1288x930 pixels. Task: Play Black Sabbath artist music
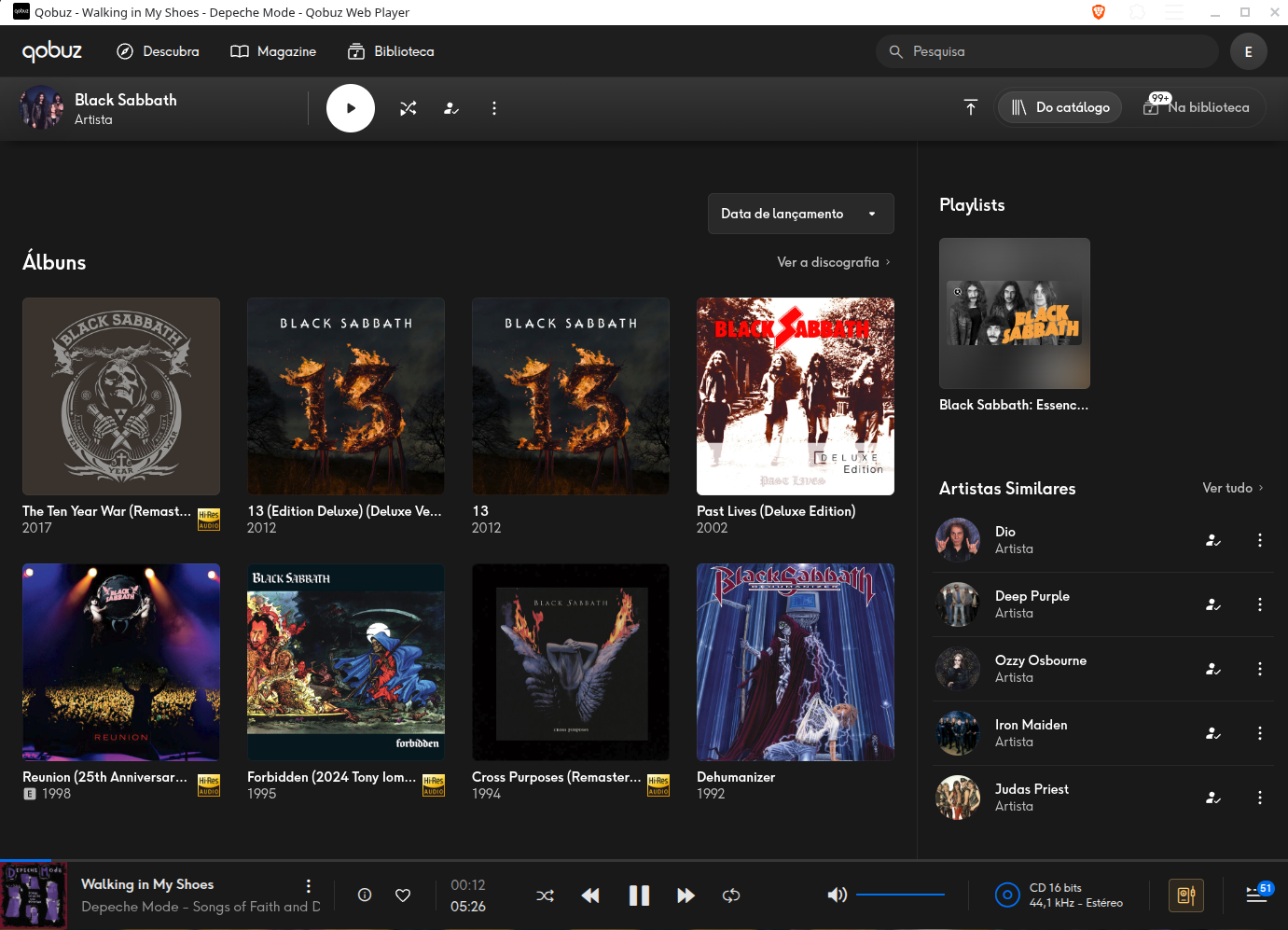(351, 108)
